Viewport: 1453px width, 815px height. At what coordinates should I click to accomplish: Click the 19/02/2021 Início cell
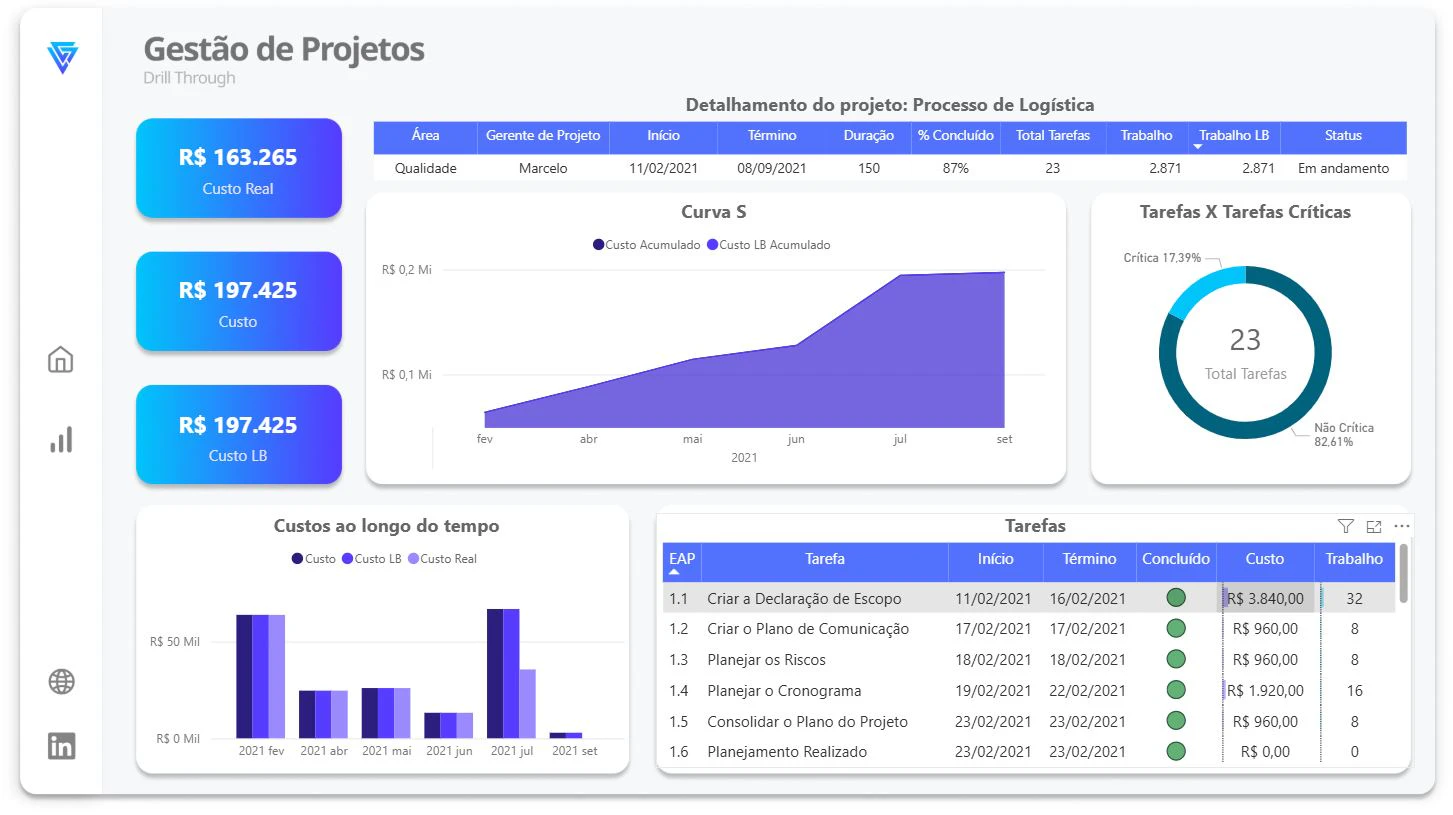click(x=992, y=690)
